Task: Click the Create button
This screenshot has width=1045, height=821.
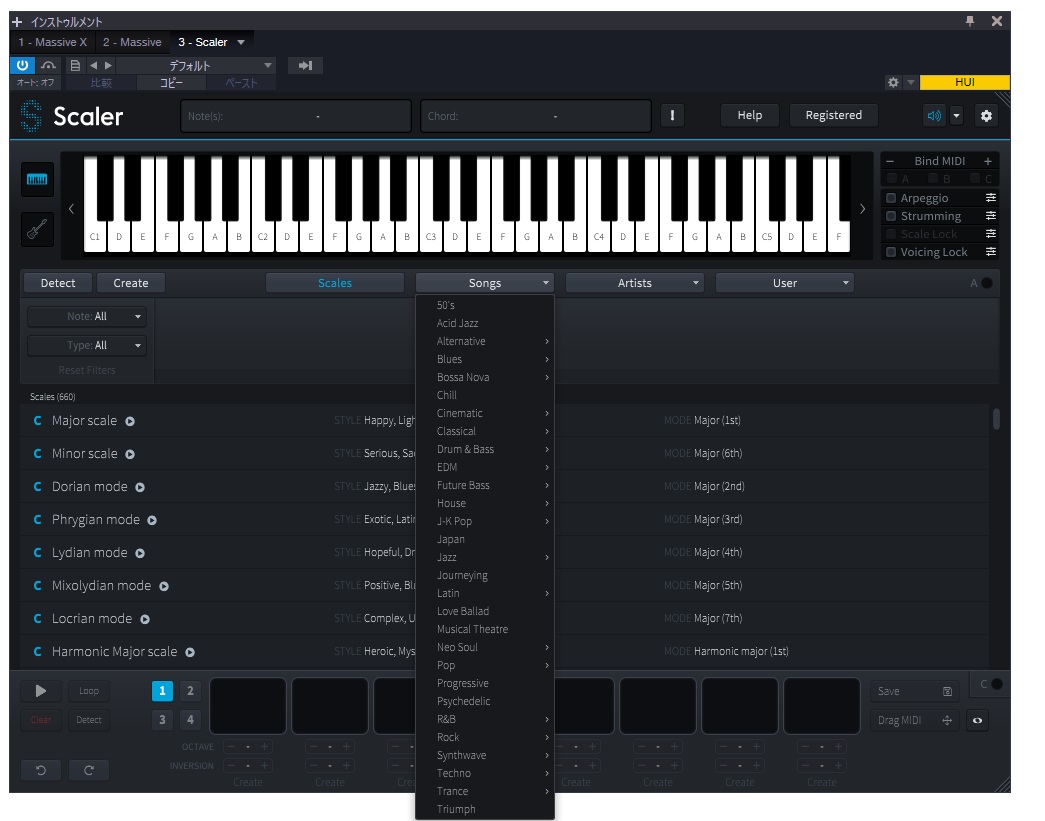Action: tap(131, 283)
